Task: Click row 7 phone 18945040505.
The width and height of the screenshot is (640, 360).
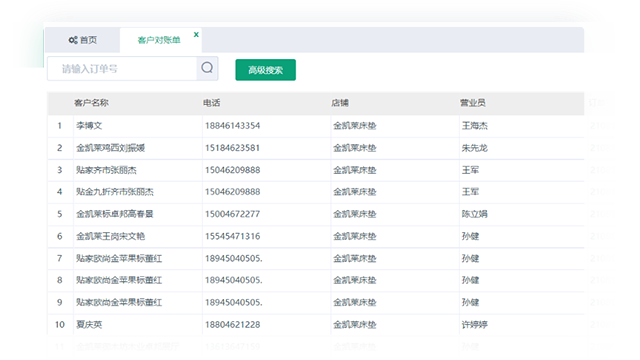Action: [x=233, y=258]
